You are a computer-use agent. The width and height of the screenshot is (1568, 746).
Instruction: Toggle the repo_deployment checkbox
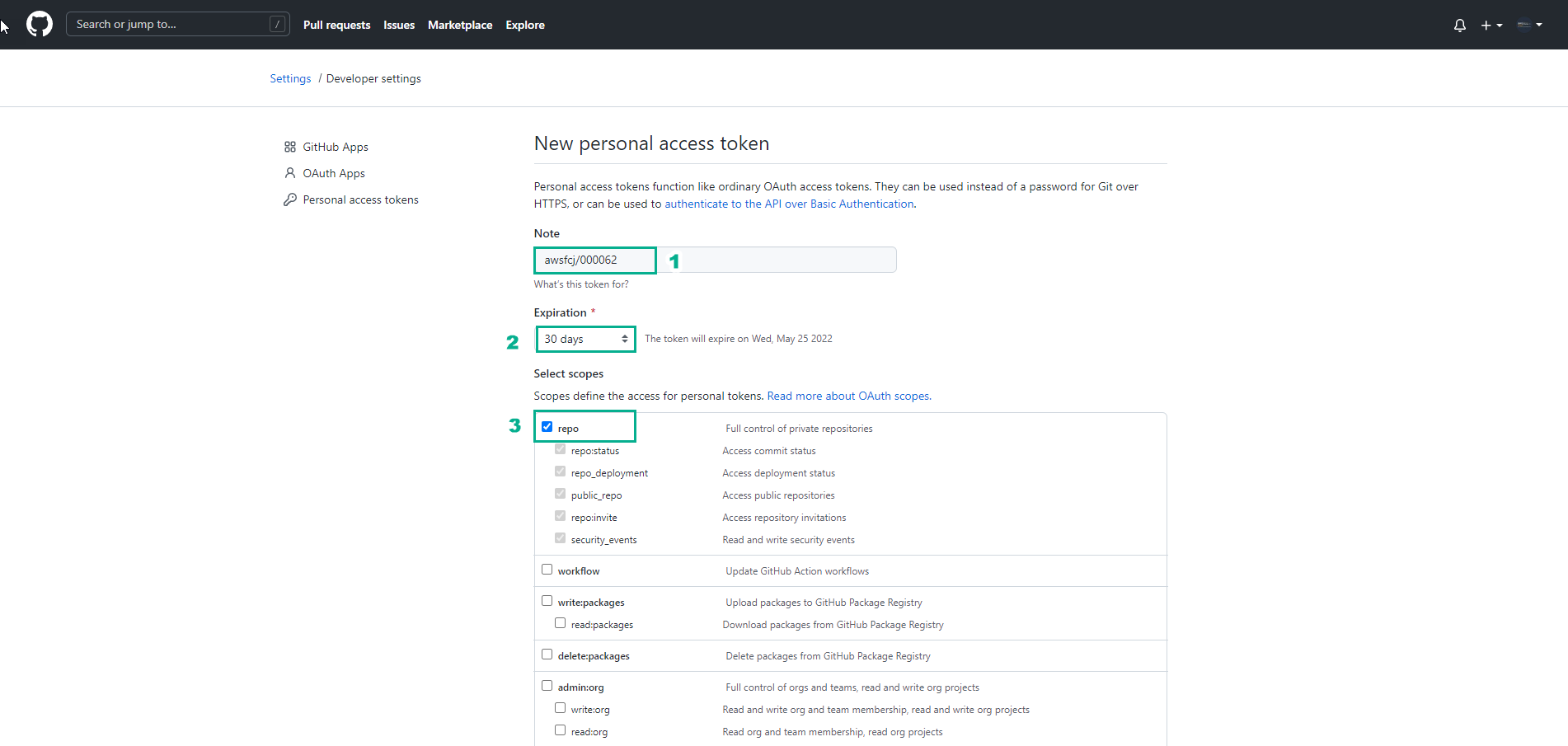[x=560, y=472]
